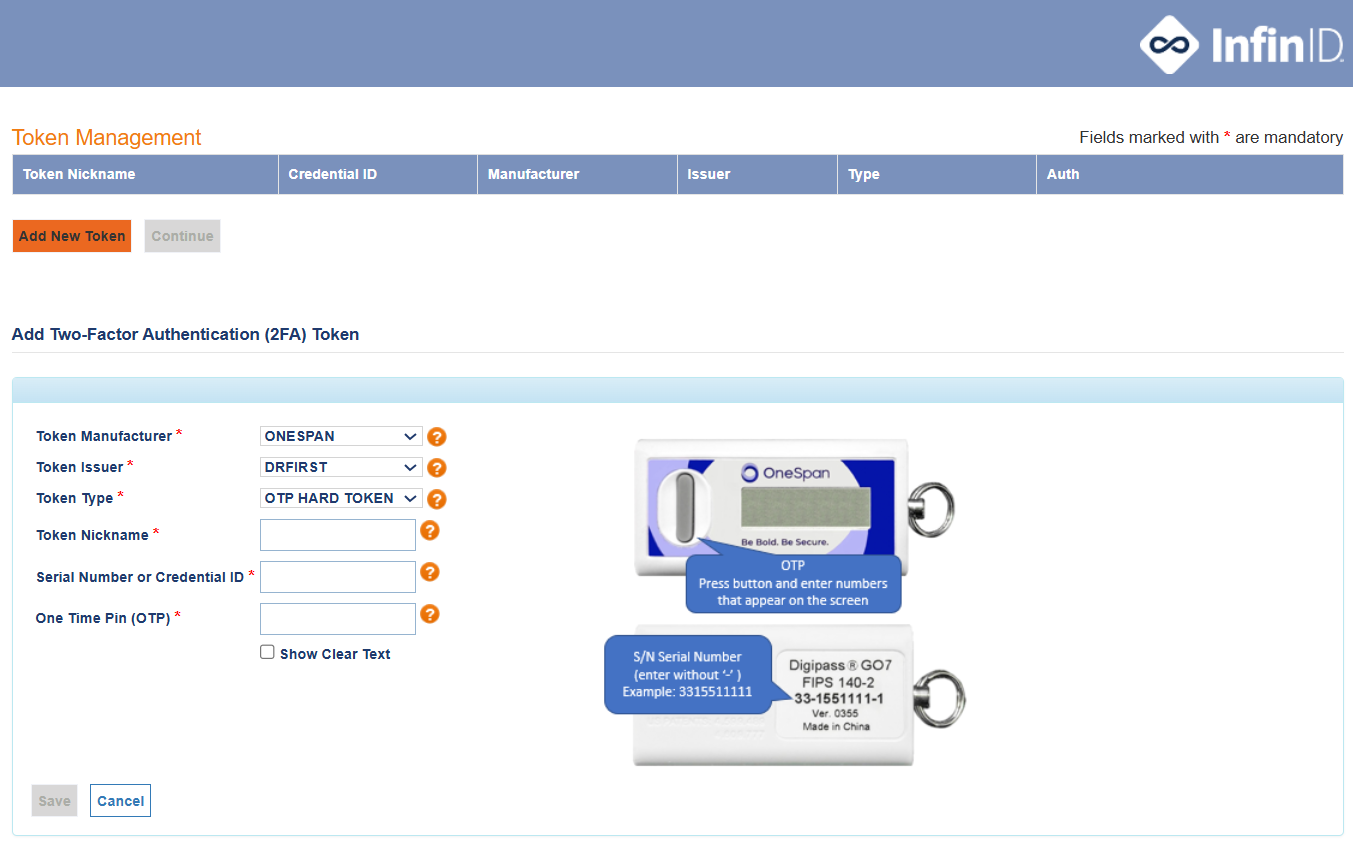Click the One Time Pin input field
This screenshot has width=1353, height=843.
coord(337,619)
